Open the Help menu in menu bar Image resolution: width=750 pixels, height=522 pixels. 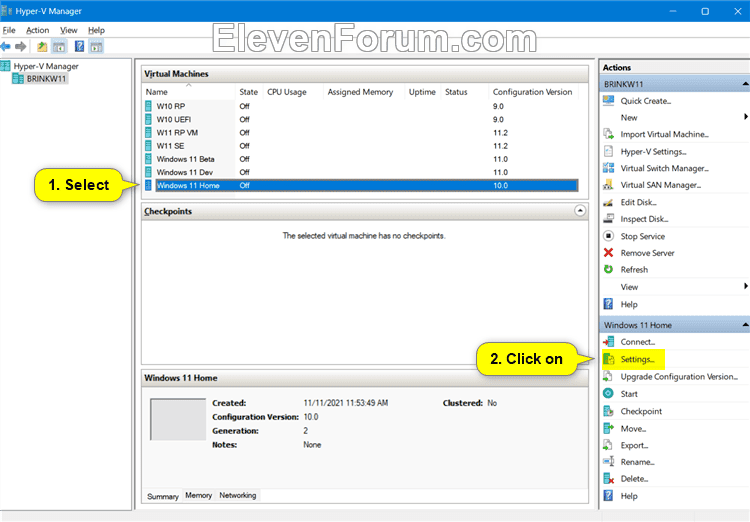96,30
